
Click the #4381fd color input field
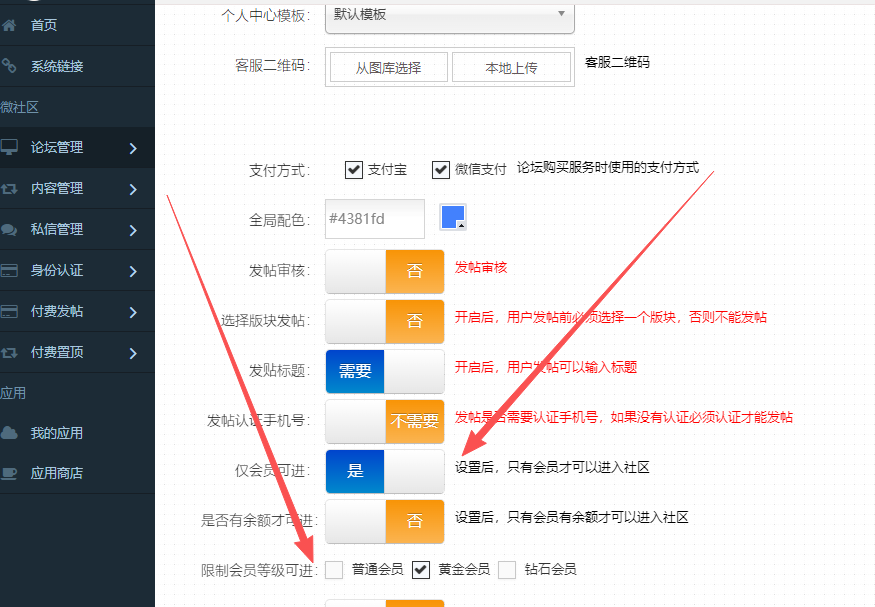375,219
